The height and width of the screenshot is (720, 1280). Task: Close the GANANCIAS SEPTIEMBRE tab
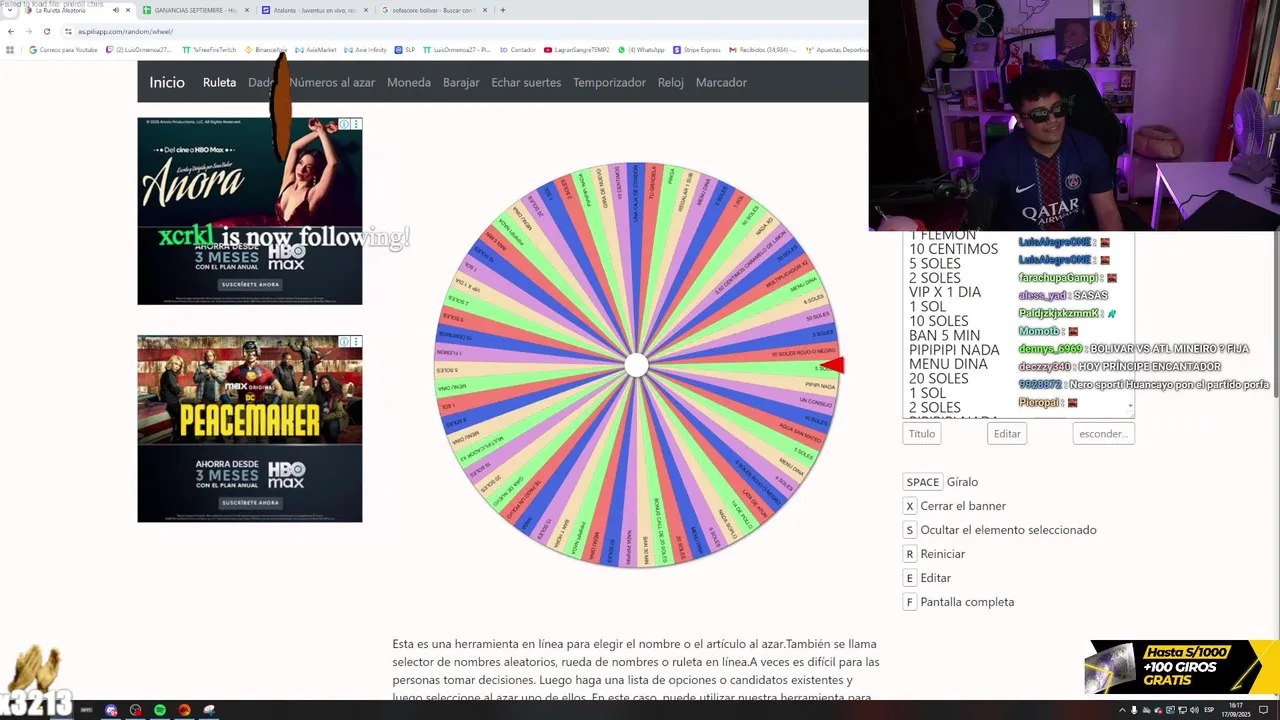[x=247, y=10]
